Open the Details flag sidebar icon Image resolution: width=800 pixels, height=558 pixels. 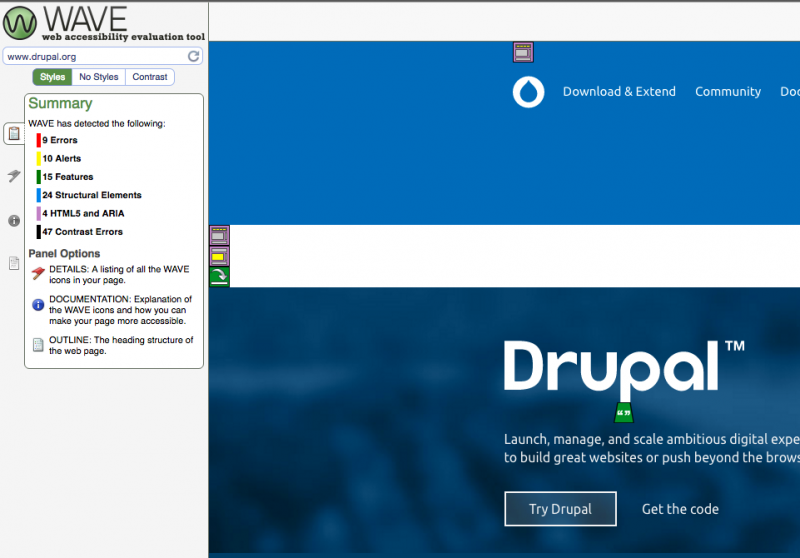14,176
